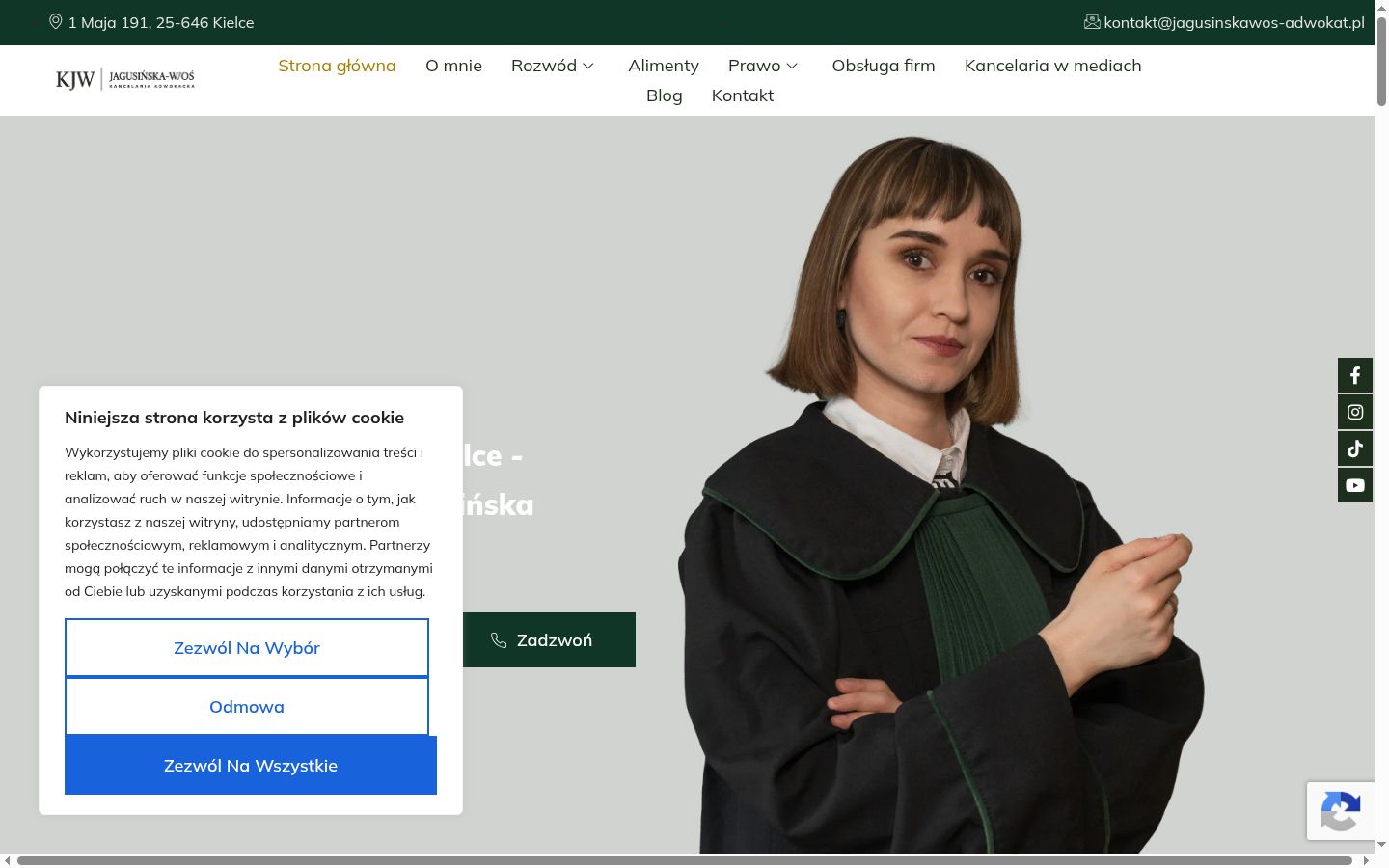Click the vertical scrollbar thumb

tap(1382, 60)
